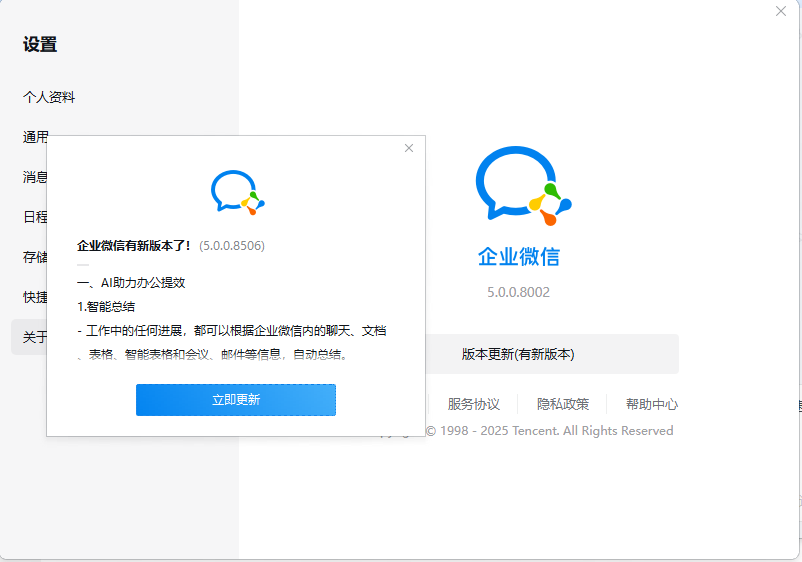Open the 快捷 settings section
The height and width of the screenshot is (562, 802).
[34, 297]
